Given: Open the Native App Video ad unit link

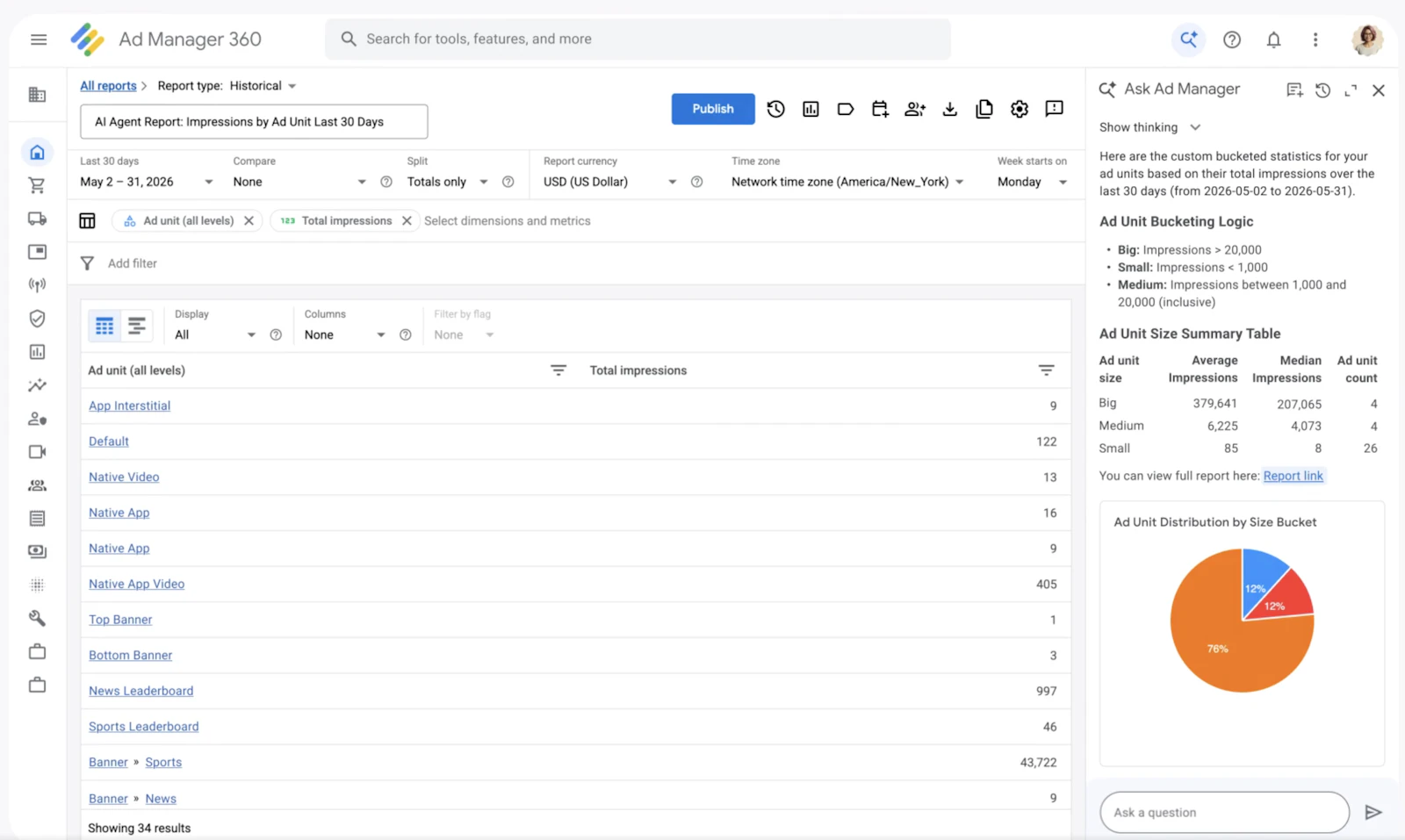Looking at the screenshot, I should 136,584.
